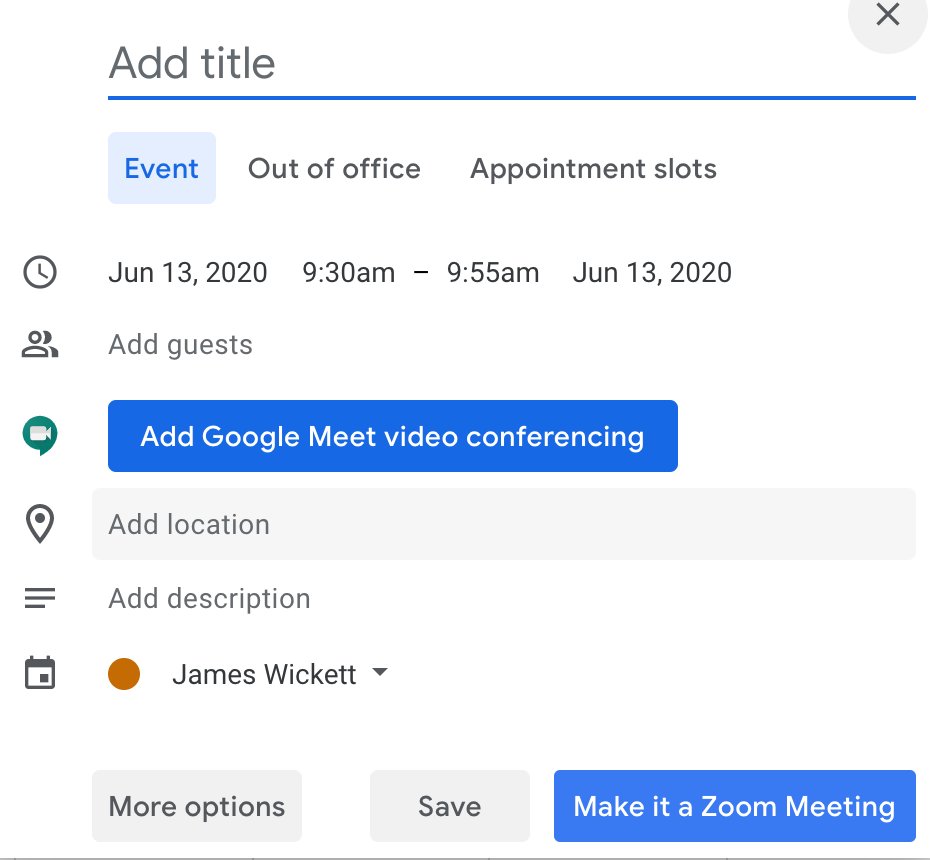Switch to Appointment slots tab
The width and height of the screenshot is (930, 860).
593,168
